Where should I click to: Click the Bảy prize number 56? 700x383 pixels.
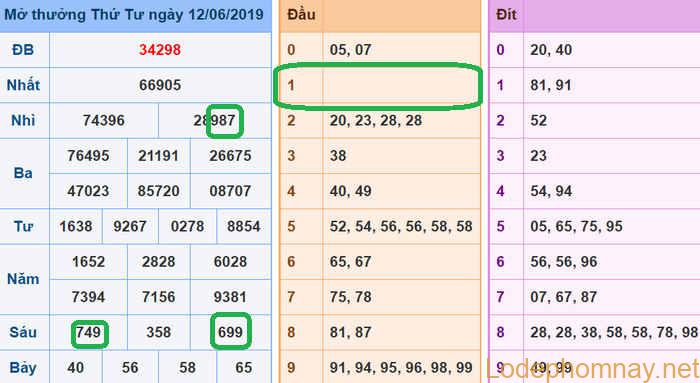[x=130, y=367]
